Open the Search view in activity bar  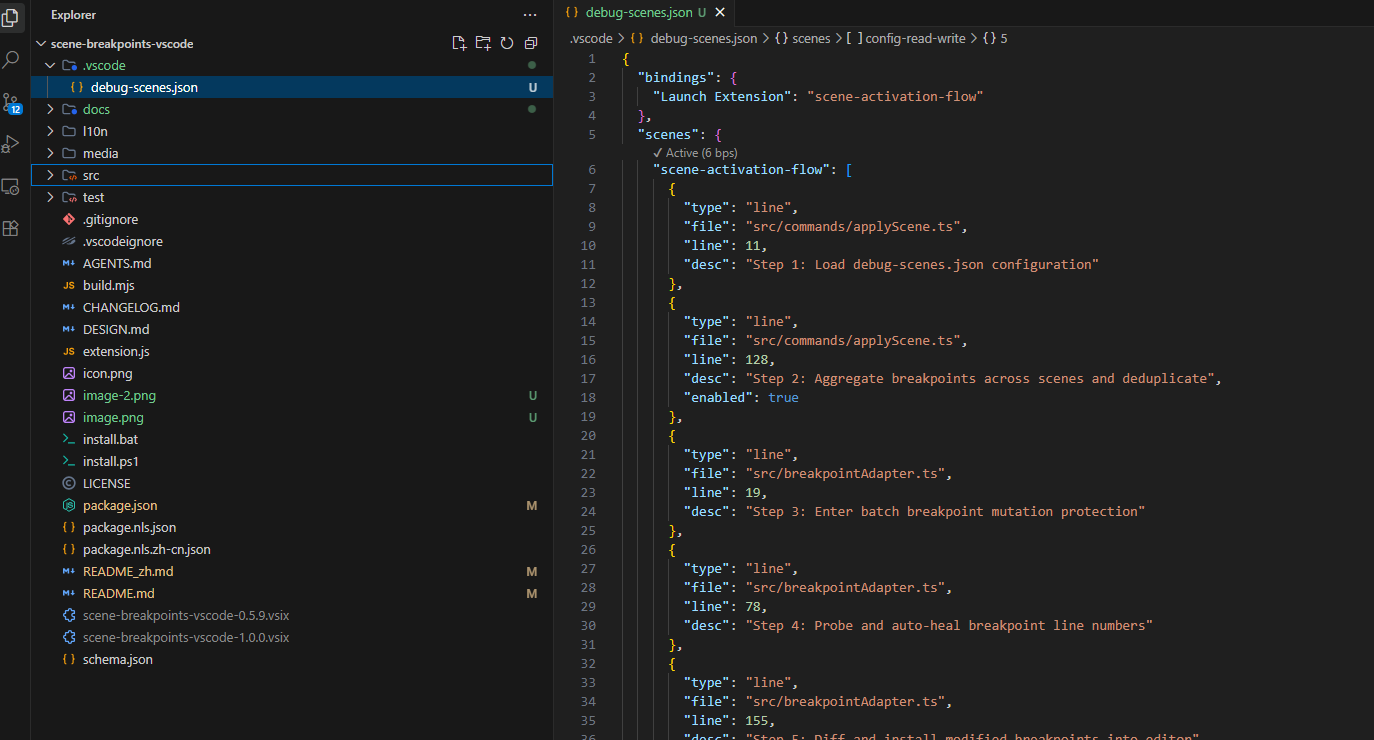coord(11,60)
